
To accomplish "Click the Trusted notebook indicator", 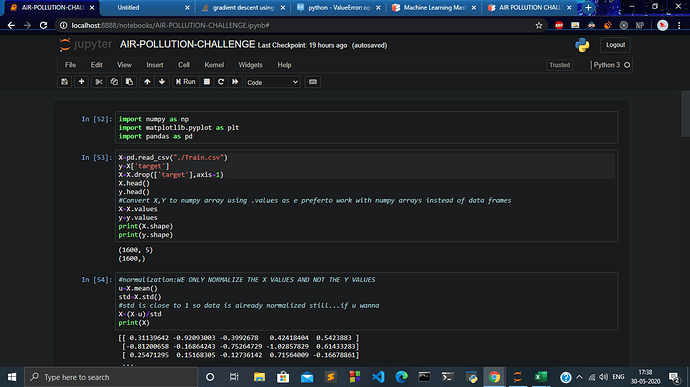I will pos(559,65).
